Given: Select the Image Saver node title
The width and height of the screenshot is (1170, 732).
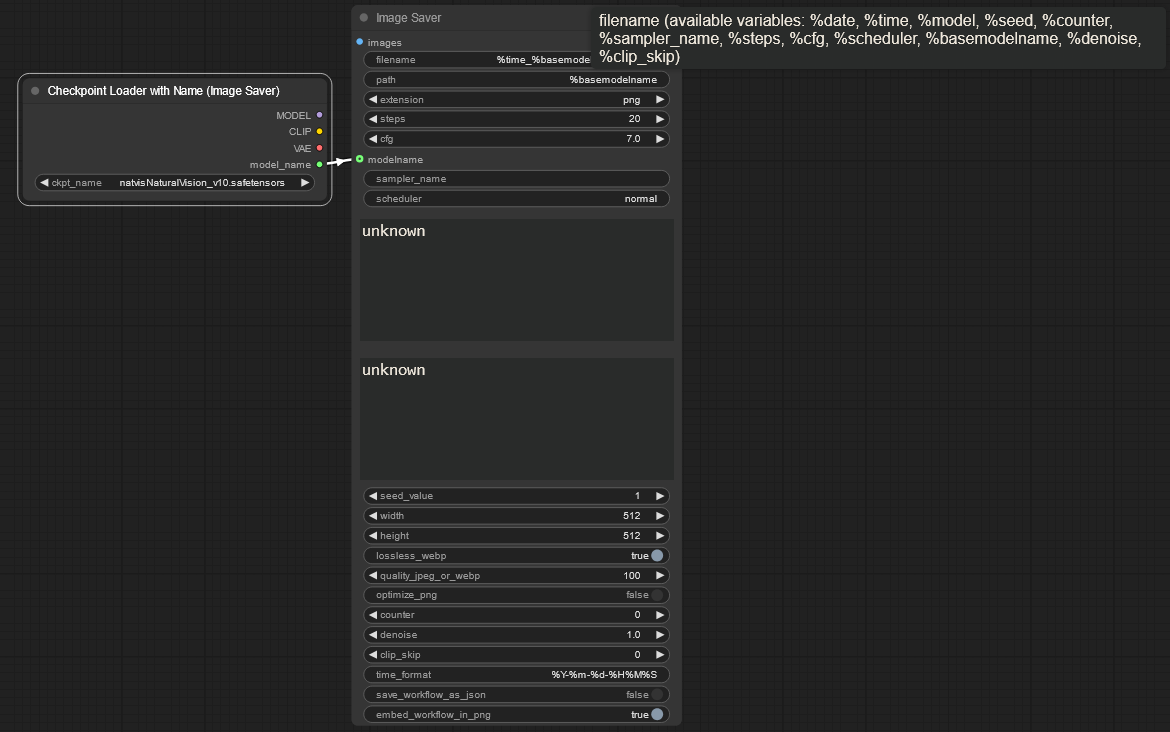Looking at the screenshot, I should coord(408,17).
